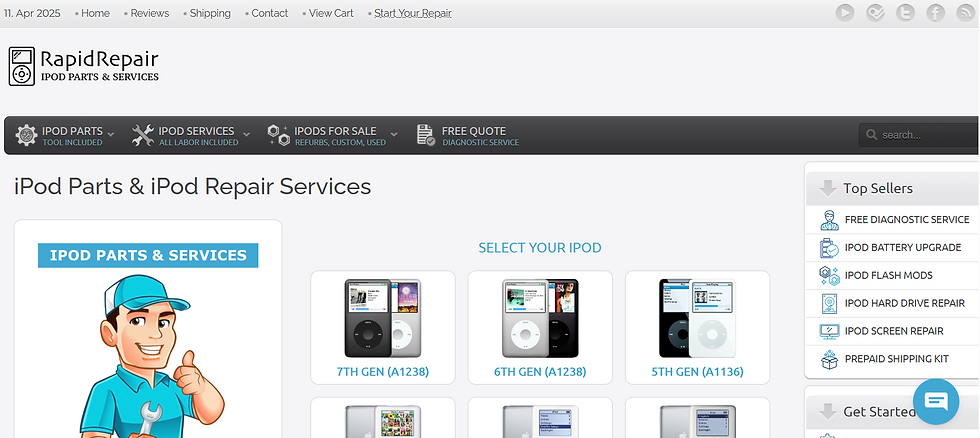
Task: Open the Reviews page
Action: (x=149, y=13)
